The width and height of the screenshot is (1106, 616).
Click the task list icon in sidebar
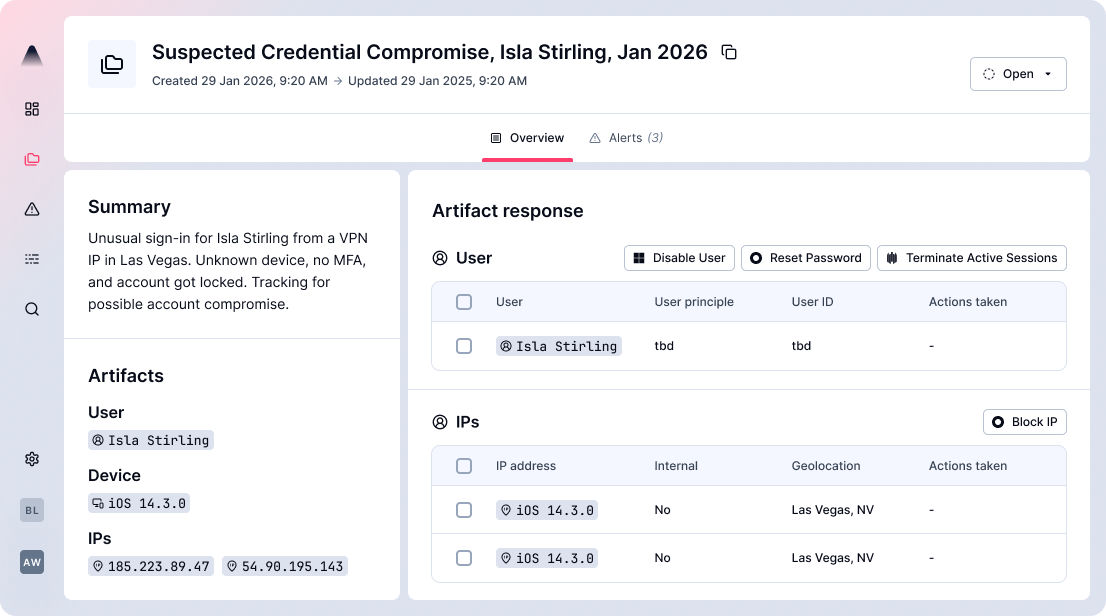(x=32, y=259)
